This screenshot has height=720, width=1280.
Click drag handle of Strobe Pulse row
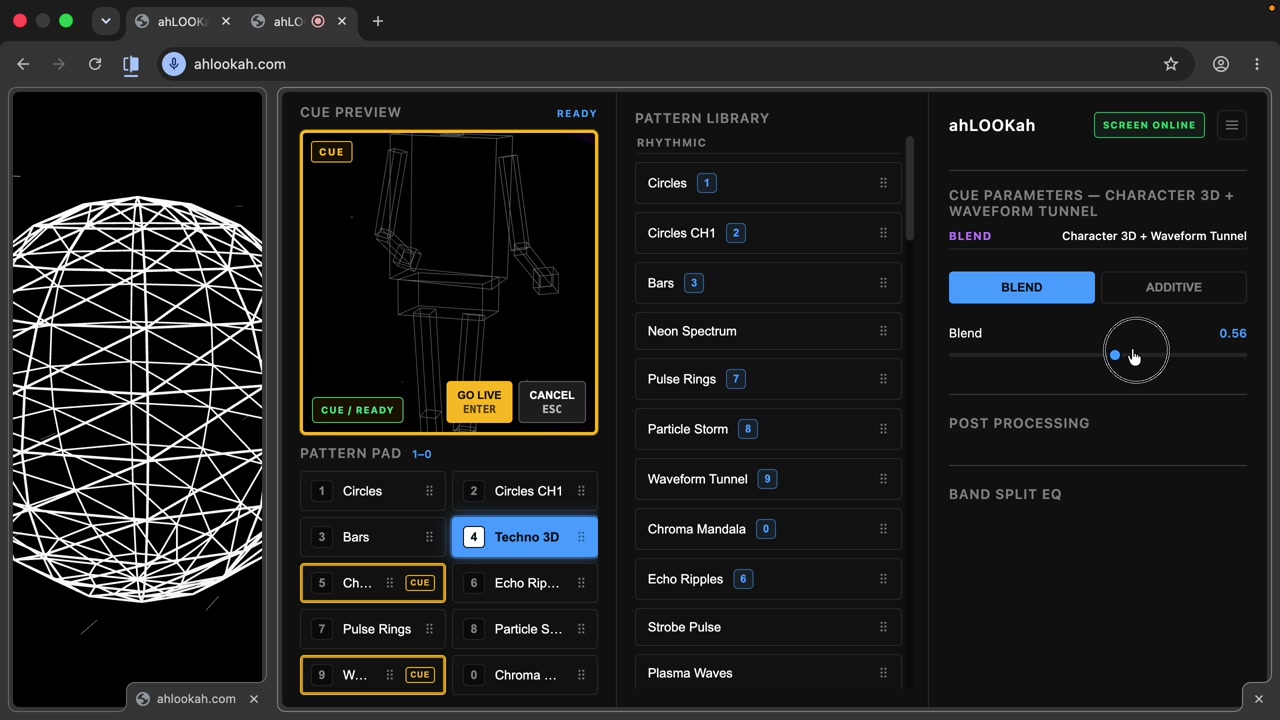click(x=883, y=627)
